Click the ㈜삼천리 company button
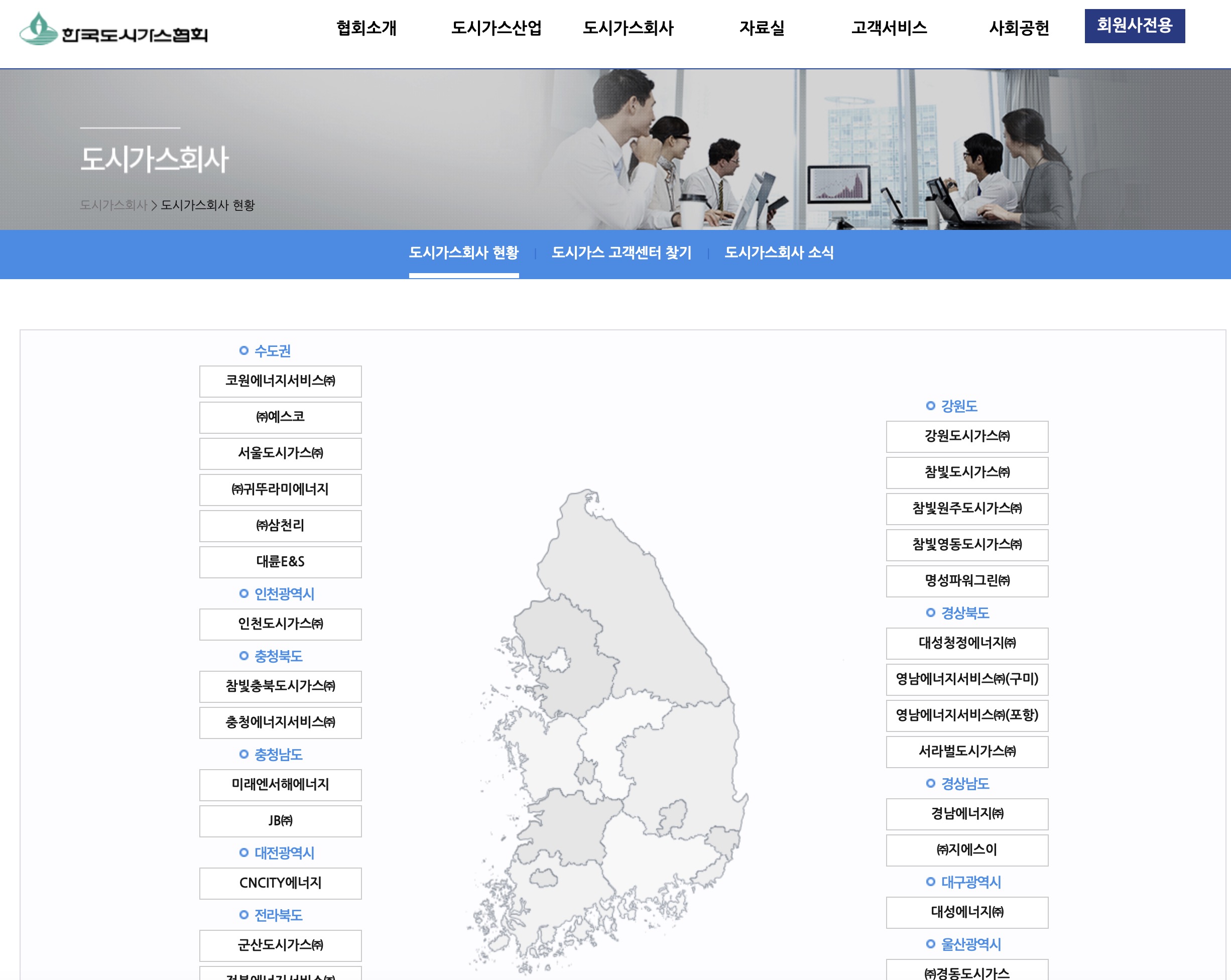The width and height of the screenshot is (1231, 980). coord(280,526)
